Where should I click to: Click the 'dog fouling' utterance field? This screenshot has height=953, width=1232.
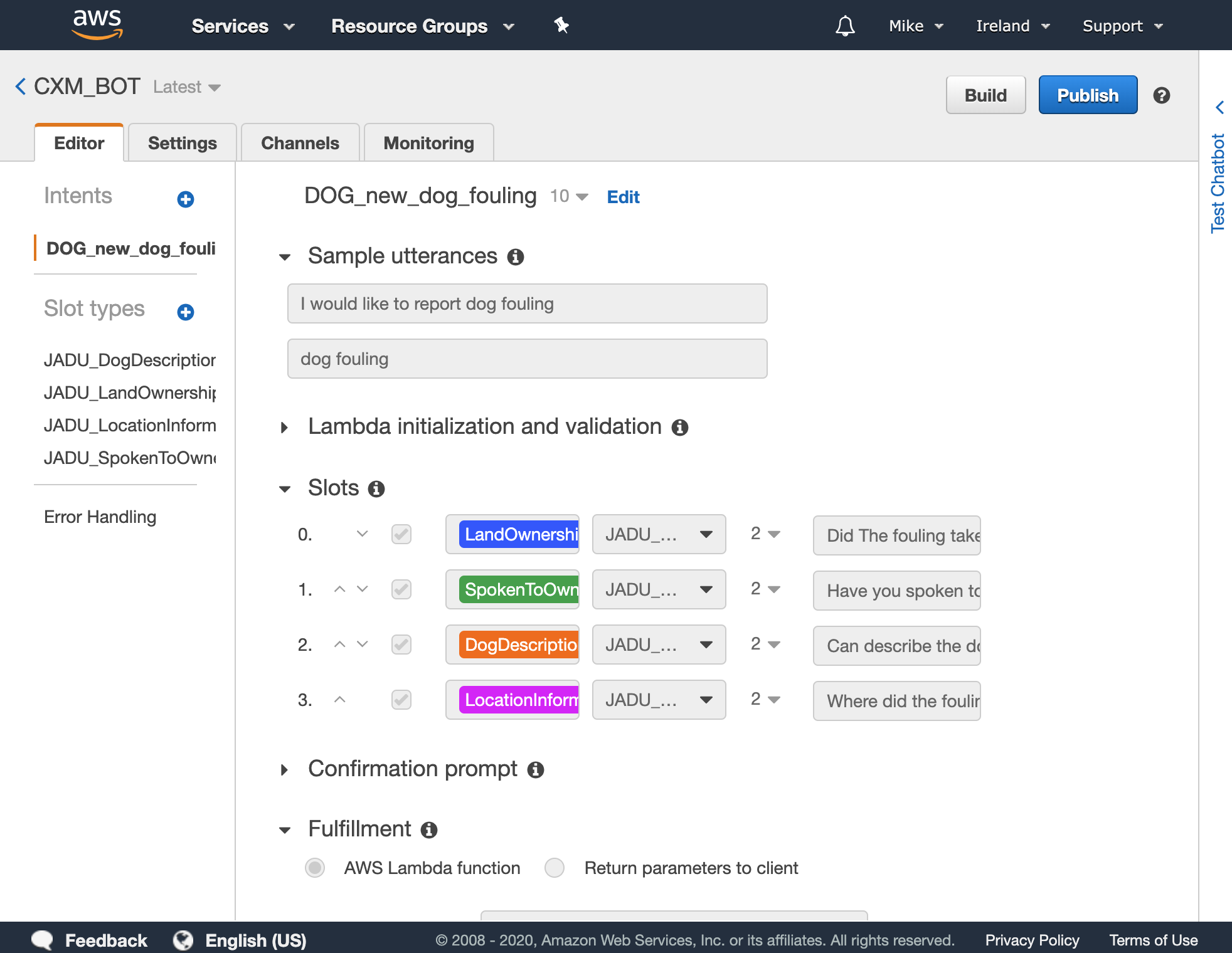(528, 359)
